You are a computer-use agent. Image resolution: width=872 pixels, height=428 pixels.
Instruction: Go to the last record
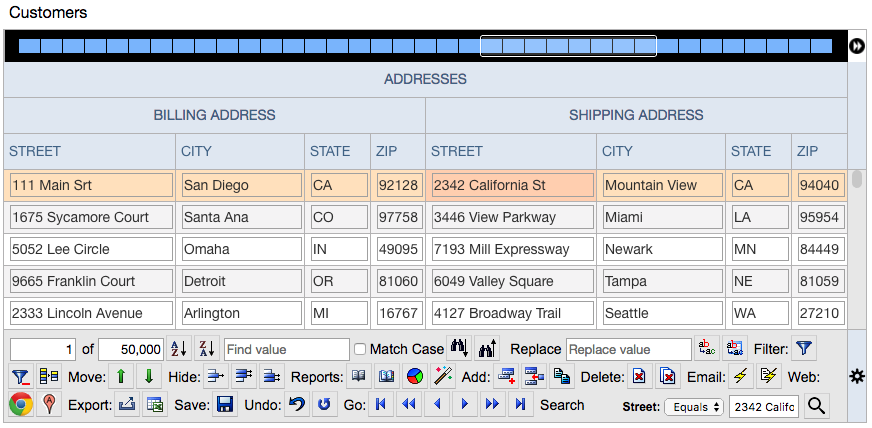coord(519,405)
